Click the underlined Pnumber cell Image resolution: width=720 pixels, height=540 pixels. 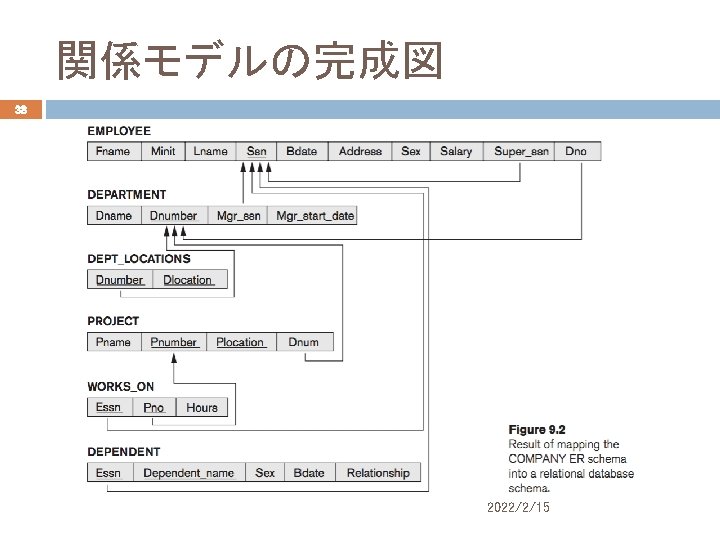click(x=174, y=342)
